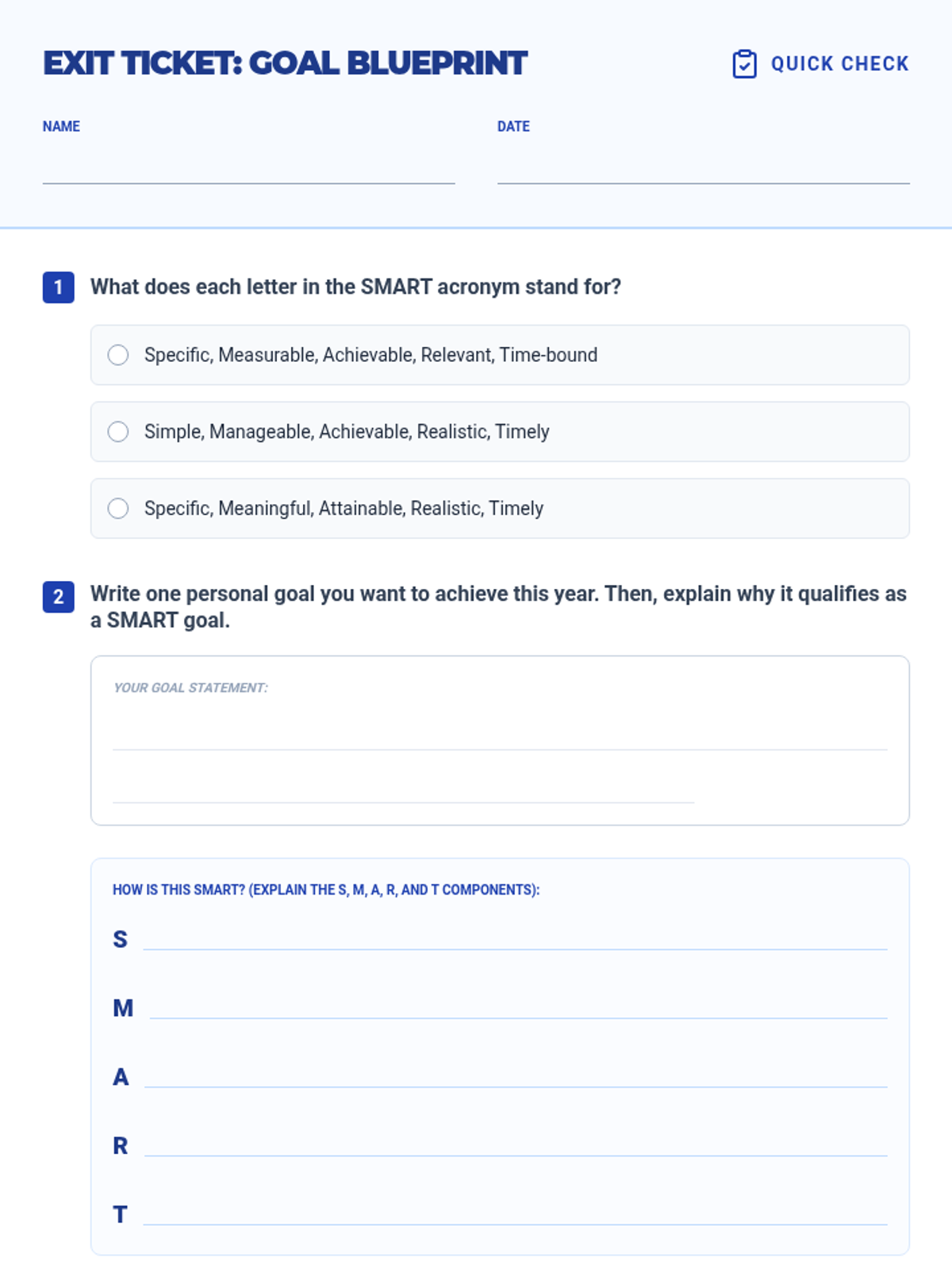952x1270 pixels.
Task: Click the 'Your Goal Statement' label
Action: tap(190, 688)
